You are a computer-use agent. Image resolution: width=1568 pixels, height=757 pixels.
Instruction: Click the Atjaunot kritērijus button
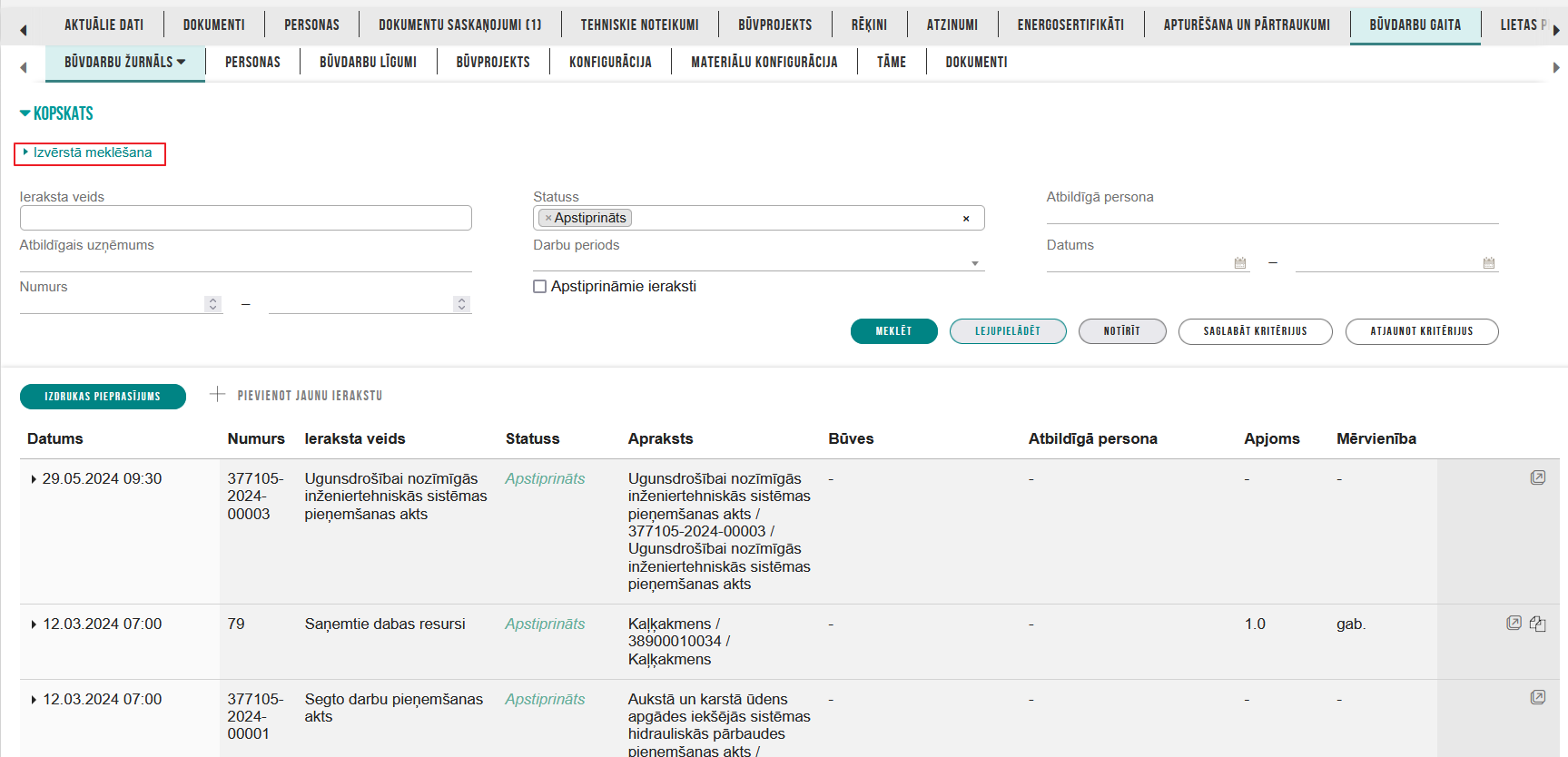[x=1422, y=331]
